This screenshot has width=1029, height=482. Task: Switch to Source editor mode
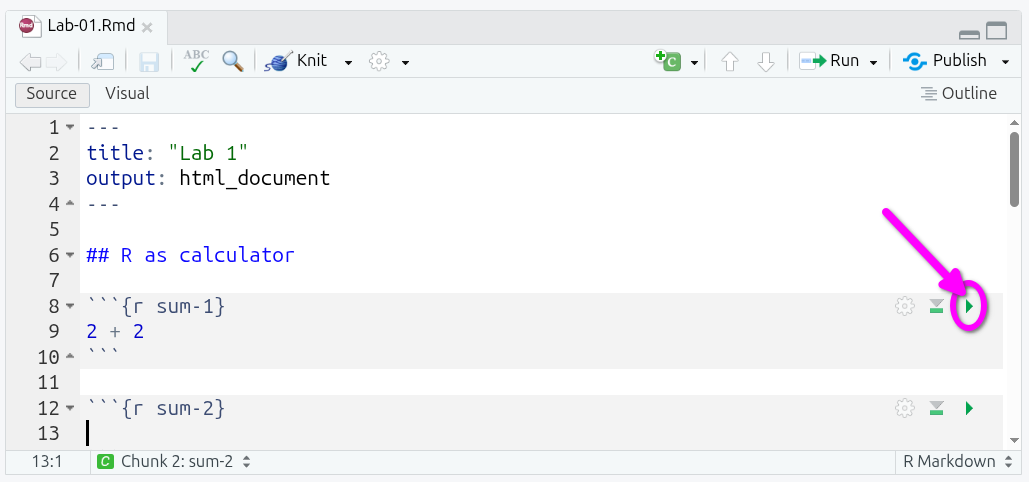coord(52,94)
